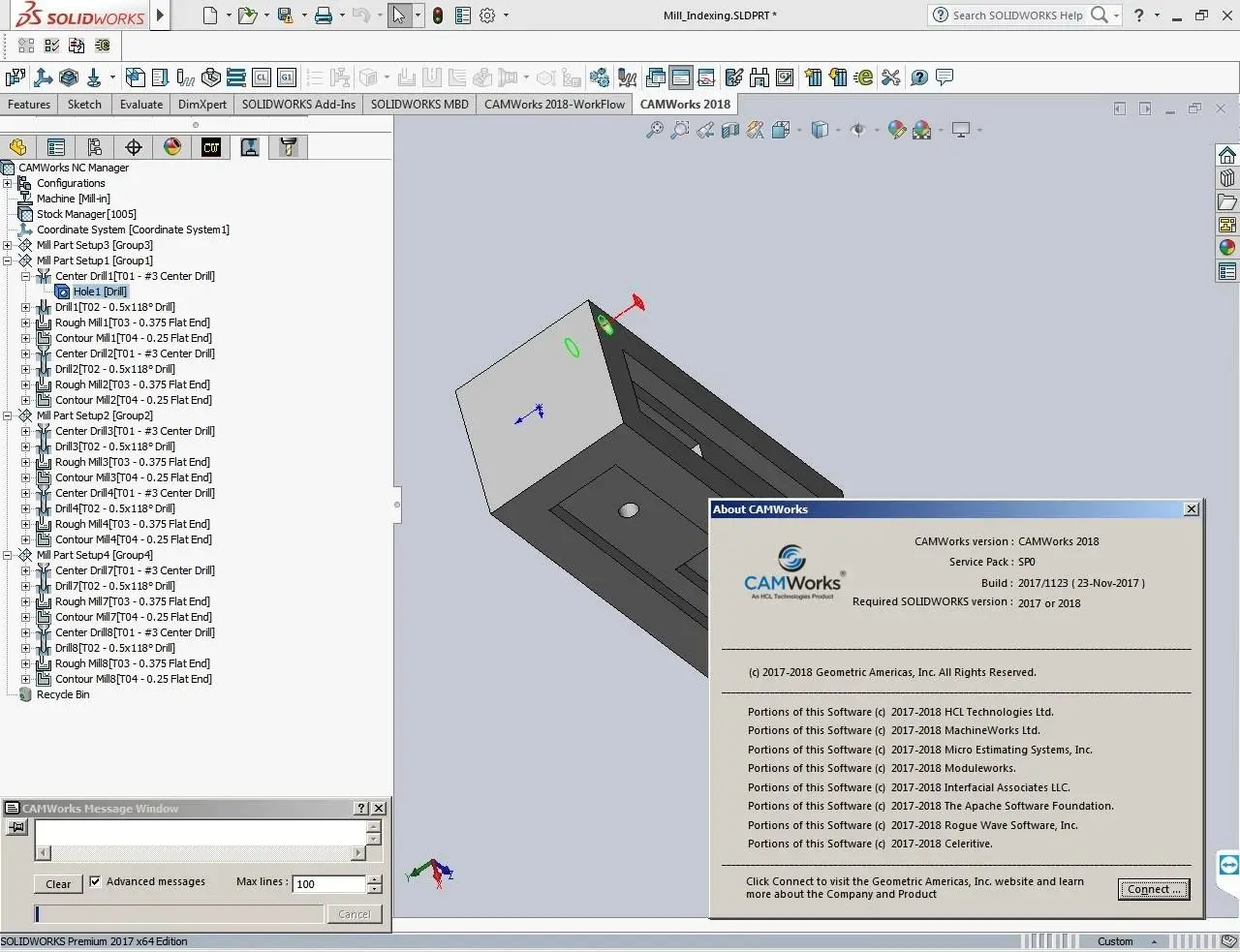The width and height of the screenshot is (1240, 952).
Task: Click the SOLIDWORKS menu flyout arrow
Action: (x=161, y=15)
